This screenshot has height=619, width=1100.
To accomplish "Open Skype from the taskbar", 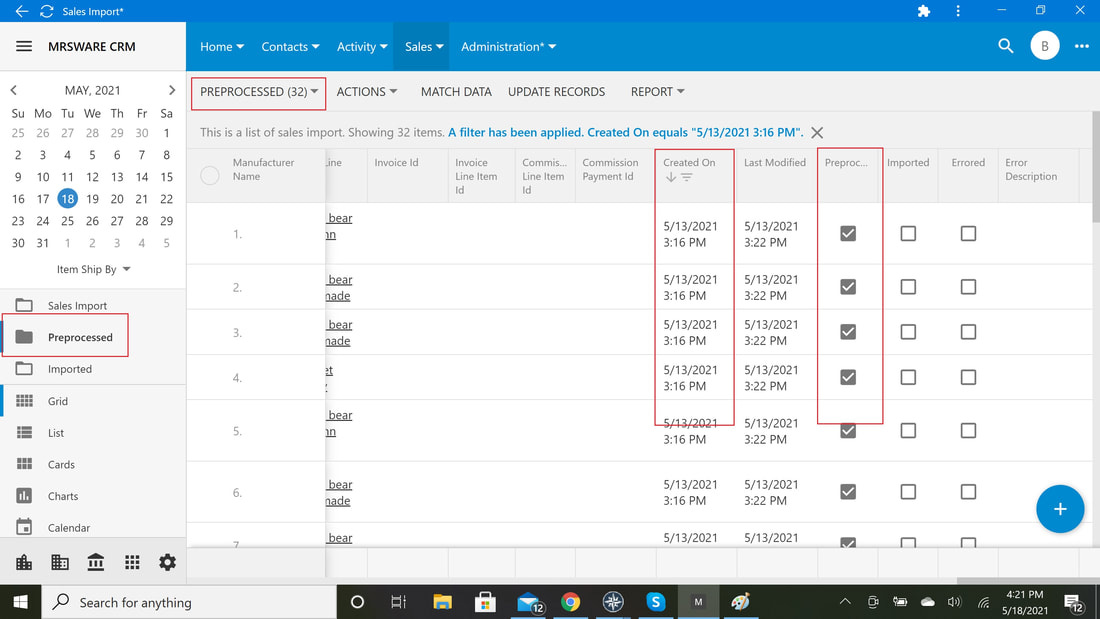I will 655,602.
